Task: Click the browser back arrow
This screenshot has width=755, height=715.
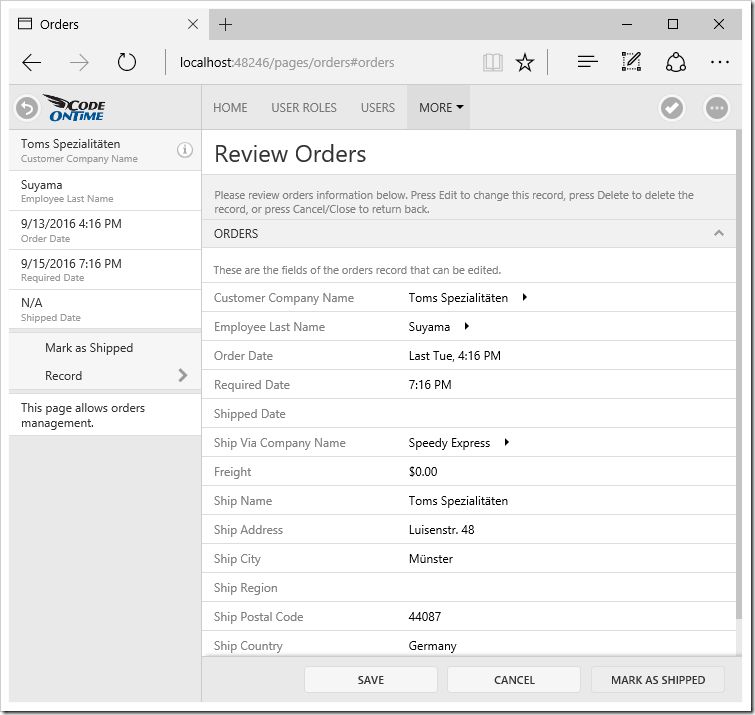Action: (x=32, y=63)
